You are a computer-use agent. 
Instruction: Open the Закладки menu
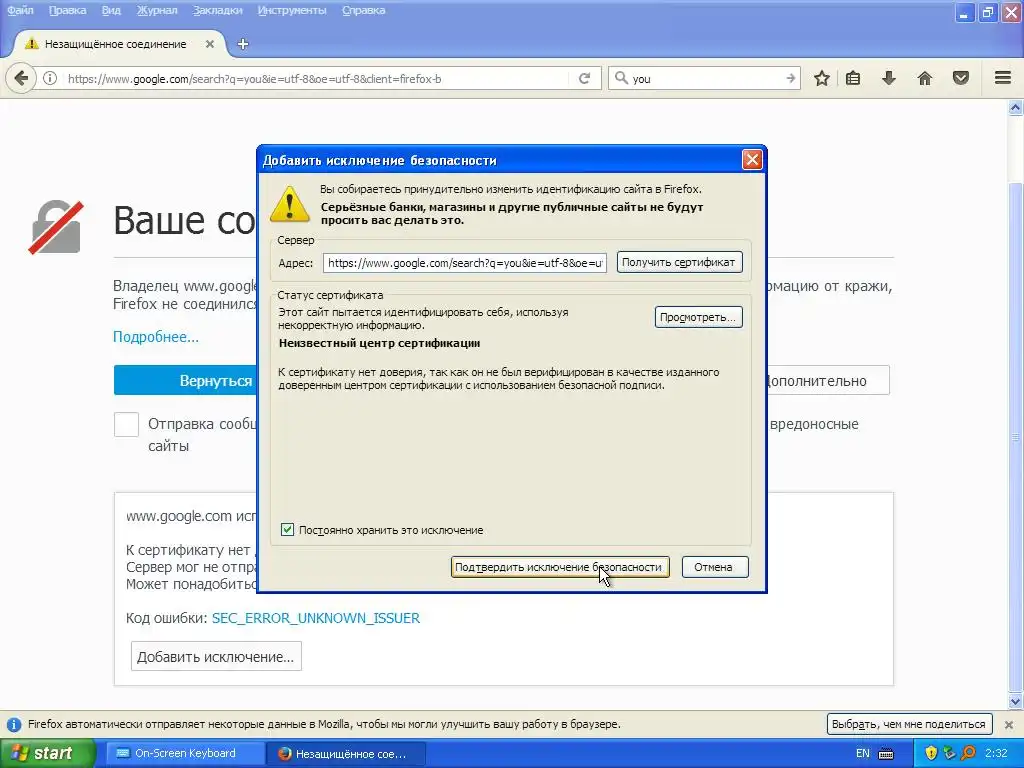(x=217, y=10)
